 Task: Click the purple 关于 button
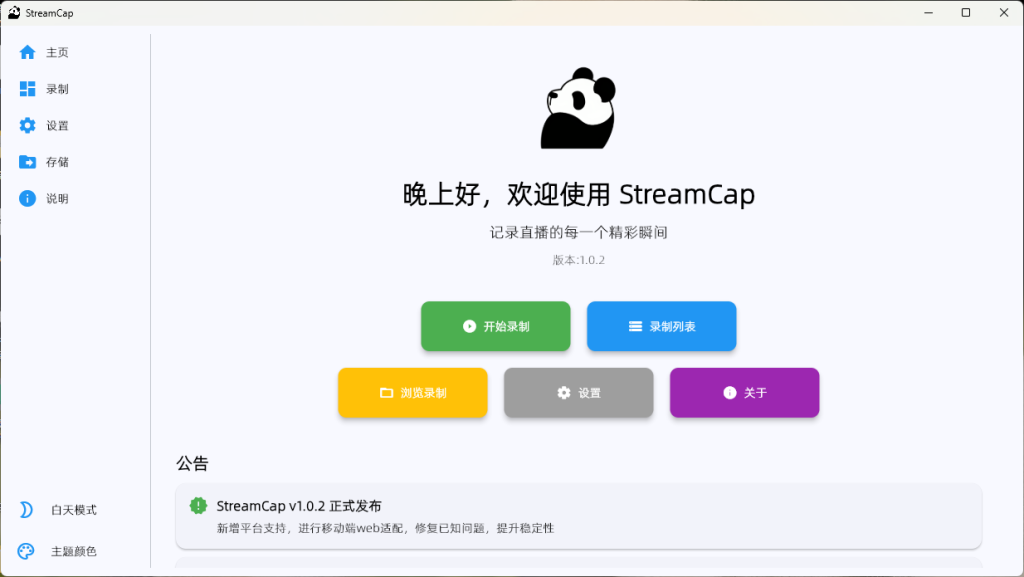[x=744, y=392]
